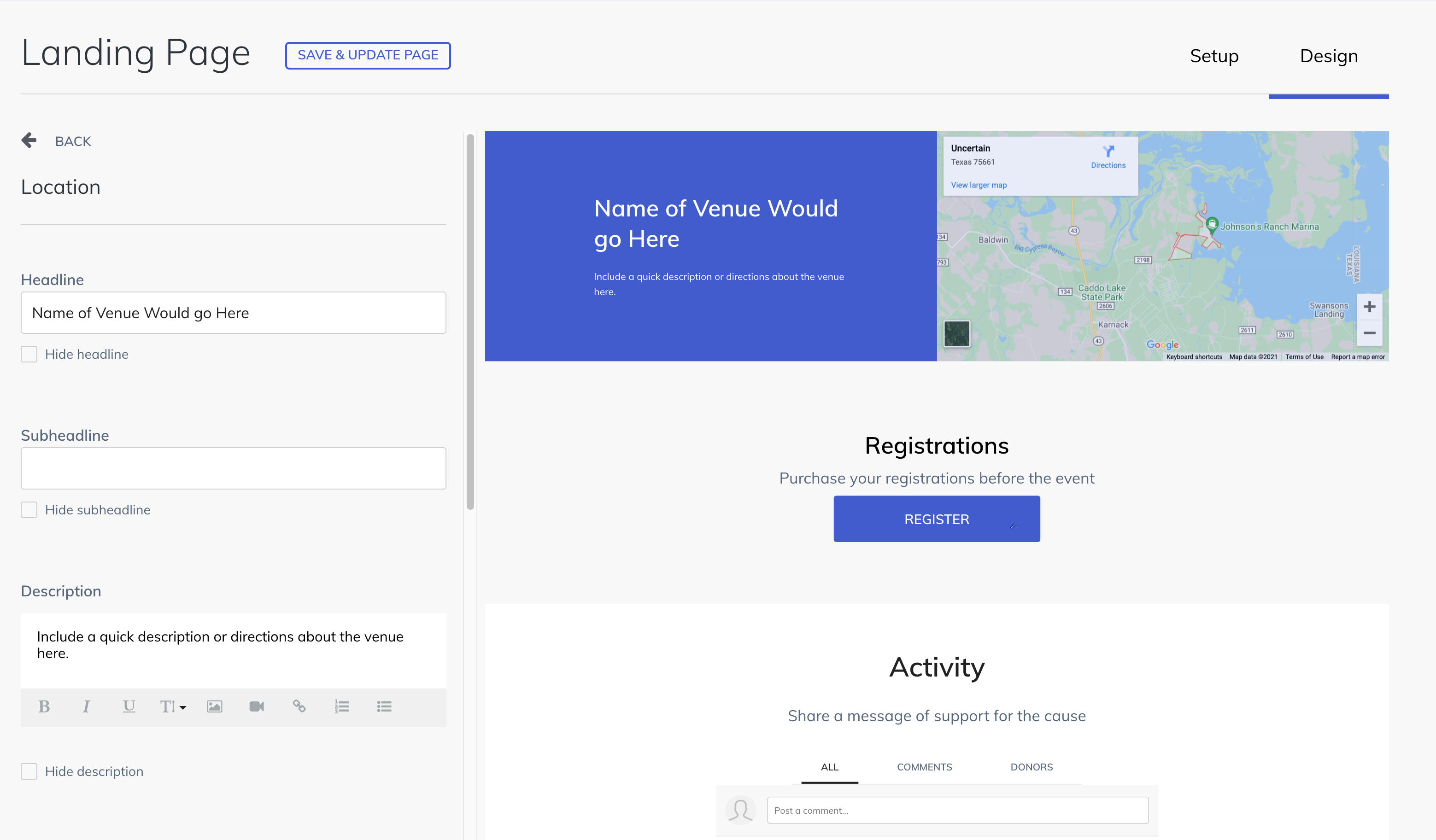The image size is (1436, 840).
Task: Check the Hide description checkbox
Action: coord(29,772)
